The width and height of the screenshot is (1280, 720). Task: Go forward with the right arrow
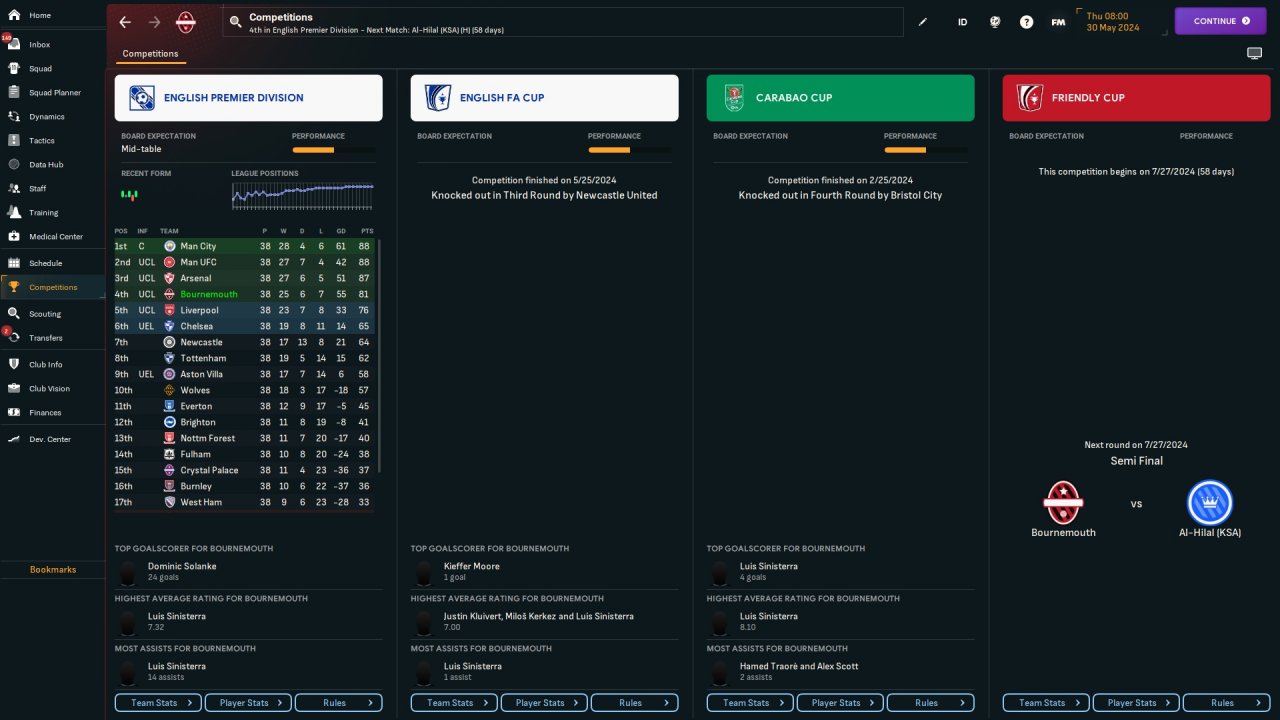click(x=154, y=22)
